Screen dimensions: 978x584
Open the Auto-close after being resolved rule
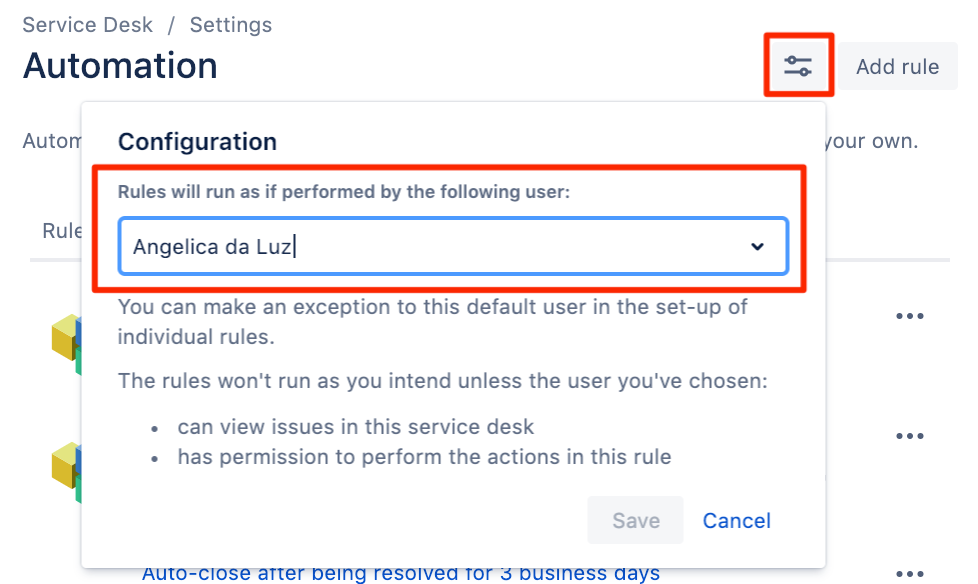pyautogui.click(x=400, y=574)
